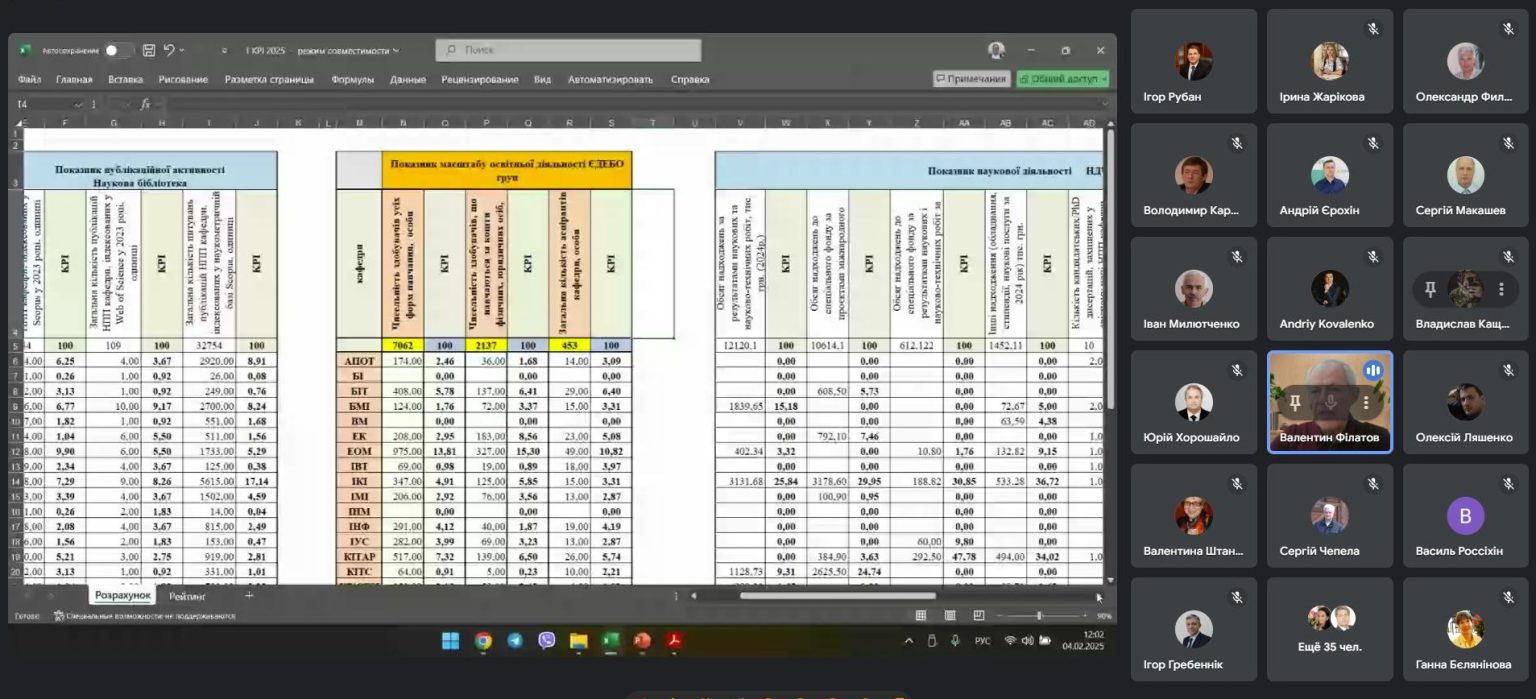
Task: Open more options on Владислав Кащ... tile
Action: coord(1501,289)
